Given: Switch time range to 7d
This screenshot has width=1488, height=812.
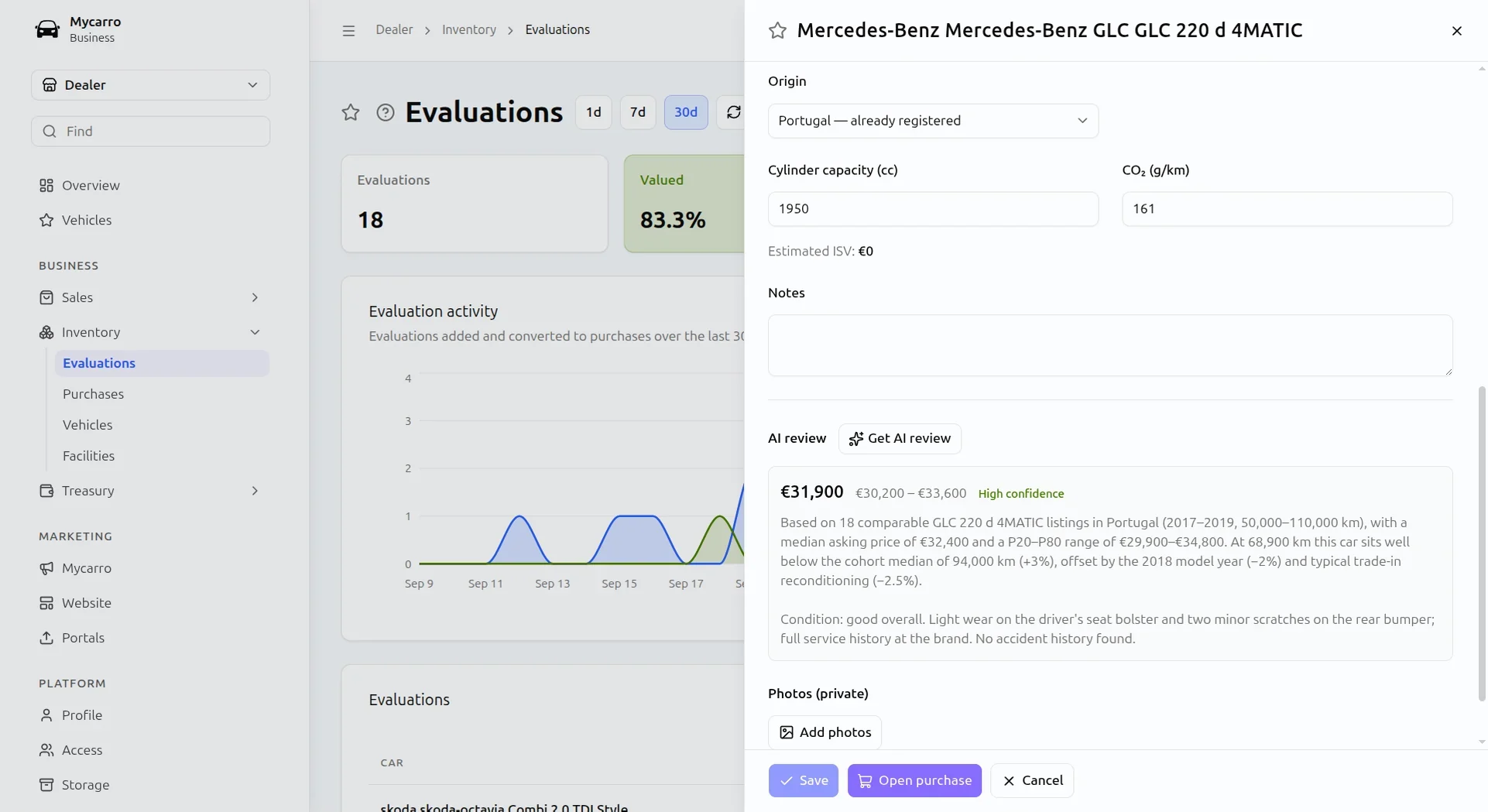Looking at the screenshot, I should (638, 112).
